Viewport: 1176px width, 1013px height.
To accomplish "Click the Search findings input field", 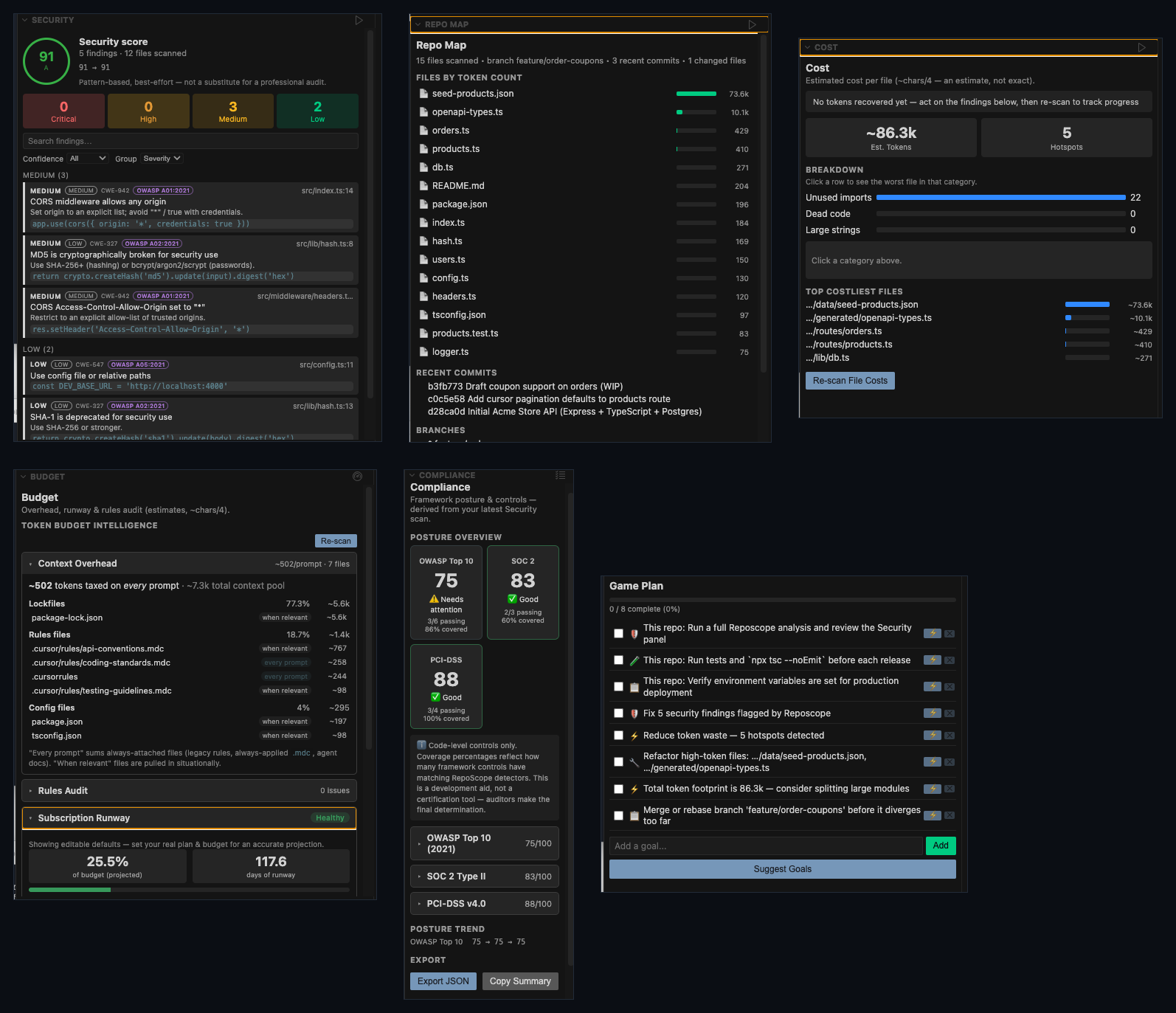I will click(x=190, y=141).
